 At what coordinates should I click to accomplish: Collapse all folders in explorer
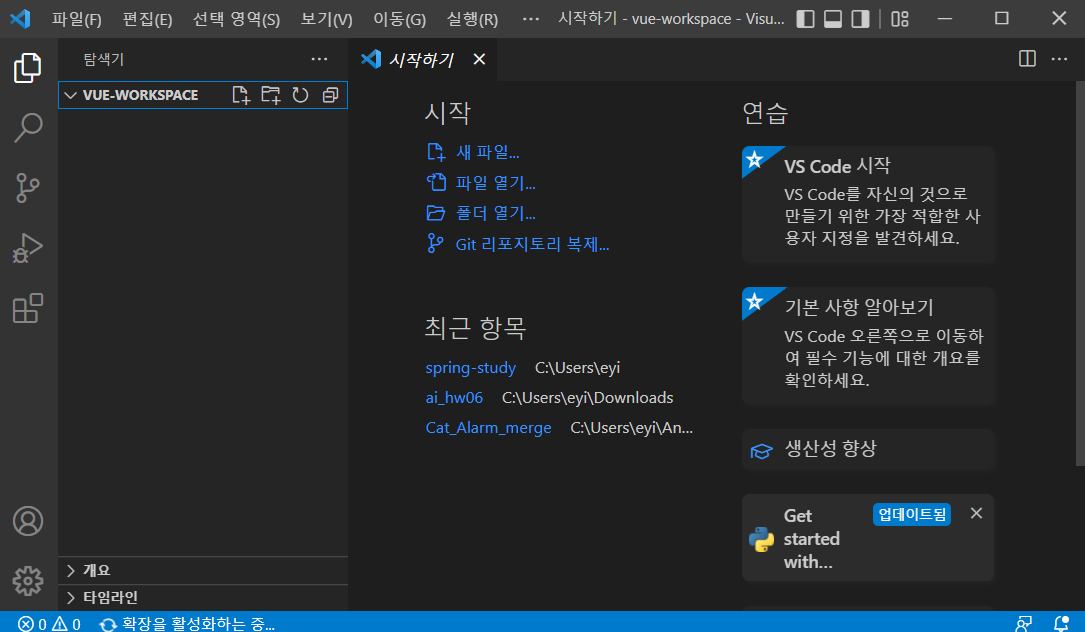(331, 95)
